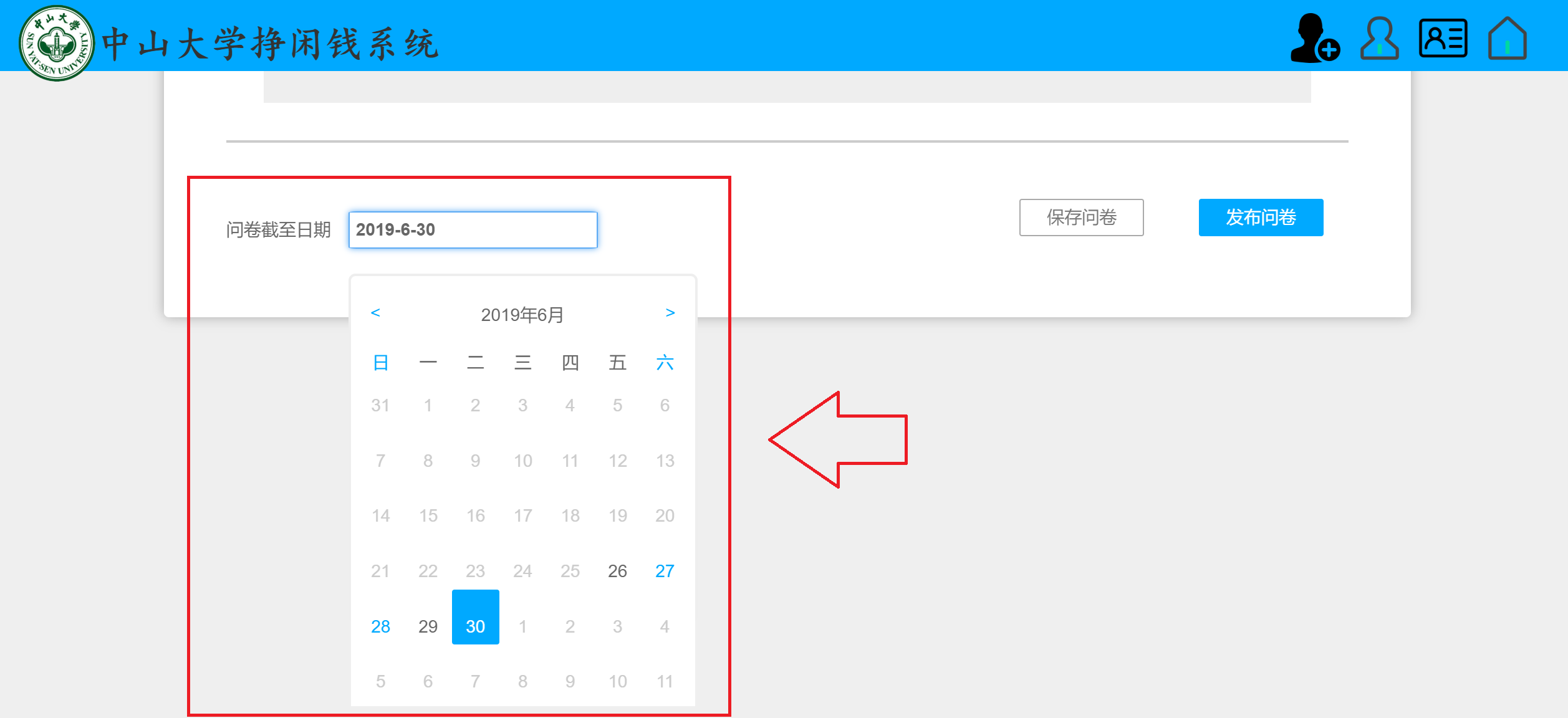The image size is (1568, 718).
Task: Click disabled date 18 in calendar
Action: coord(570,515)
